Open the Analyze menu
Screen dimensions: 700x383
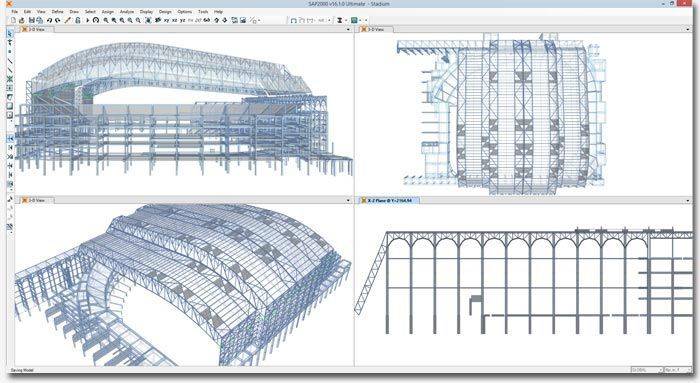(x=127, y=12)
